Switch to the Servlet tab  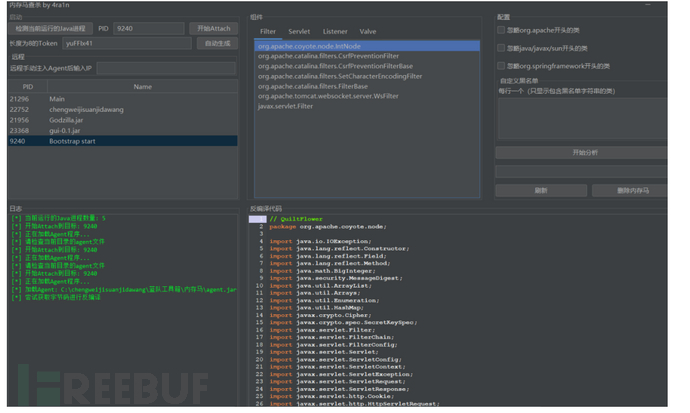coord(299,32)
